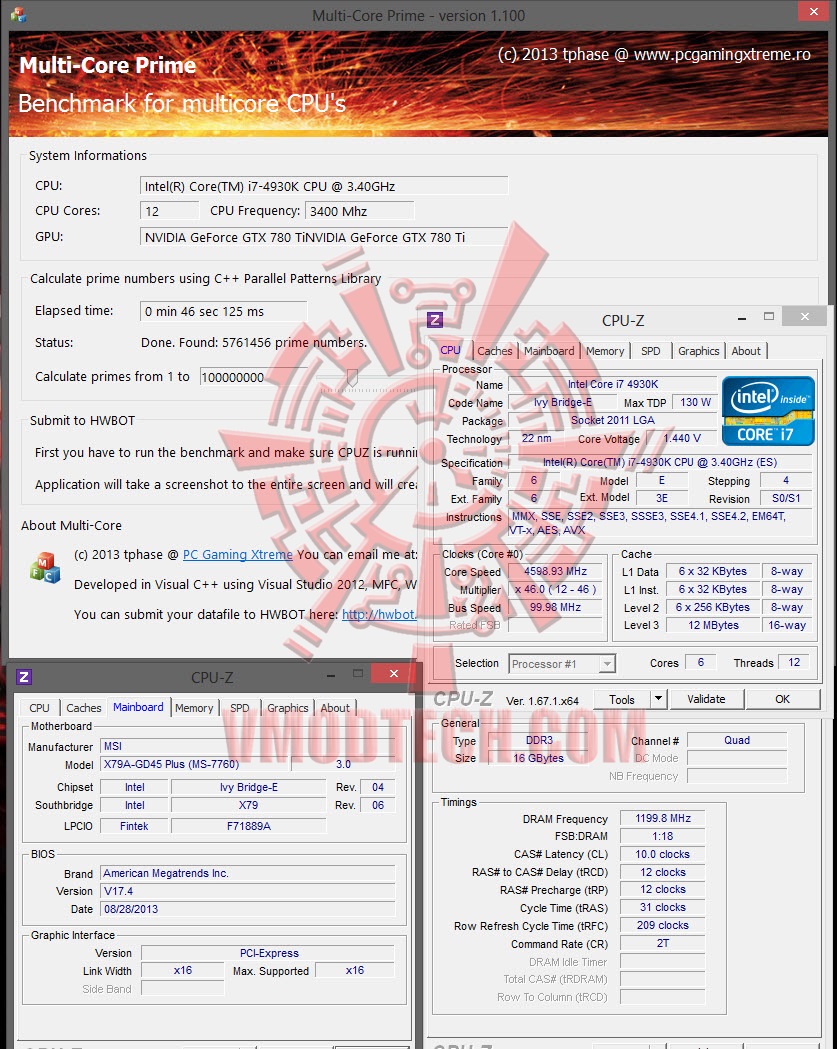Screen dimensions: 837x1049
Task: Click the Fintek LPCIO vendor value
Action: click(x=134, y=826)
